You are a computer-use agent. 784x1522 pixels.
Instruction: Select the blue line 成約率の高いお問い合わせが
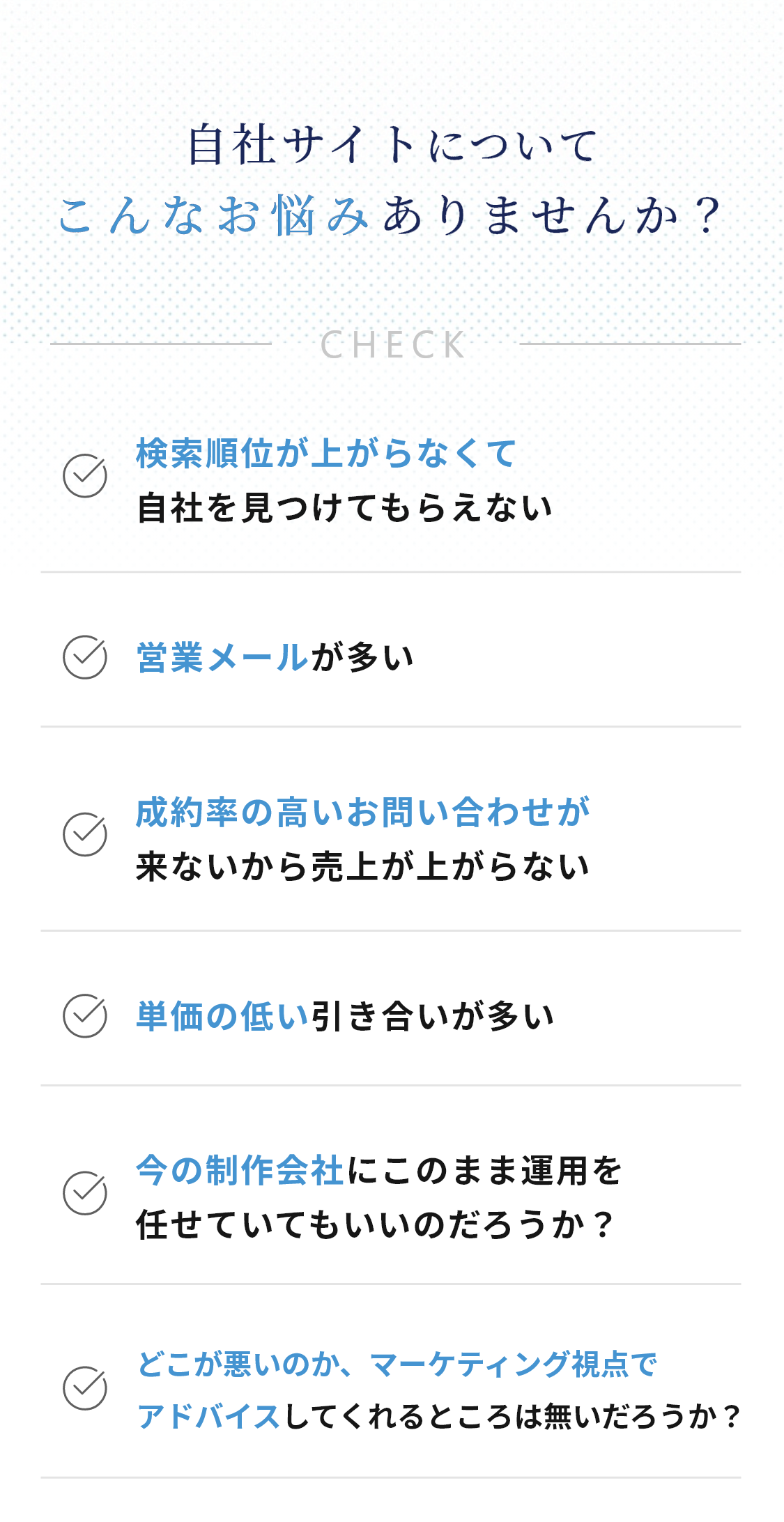coord(362,812)
